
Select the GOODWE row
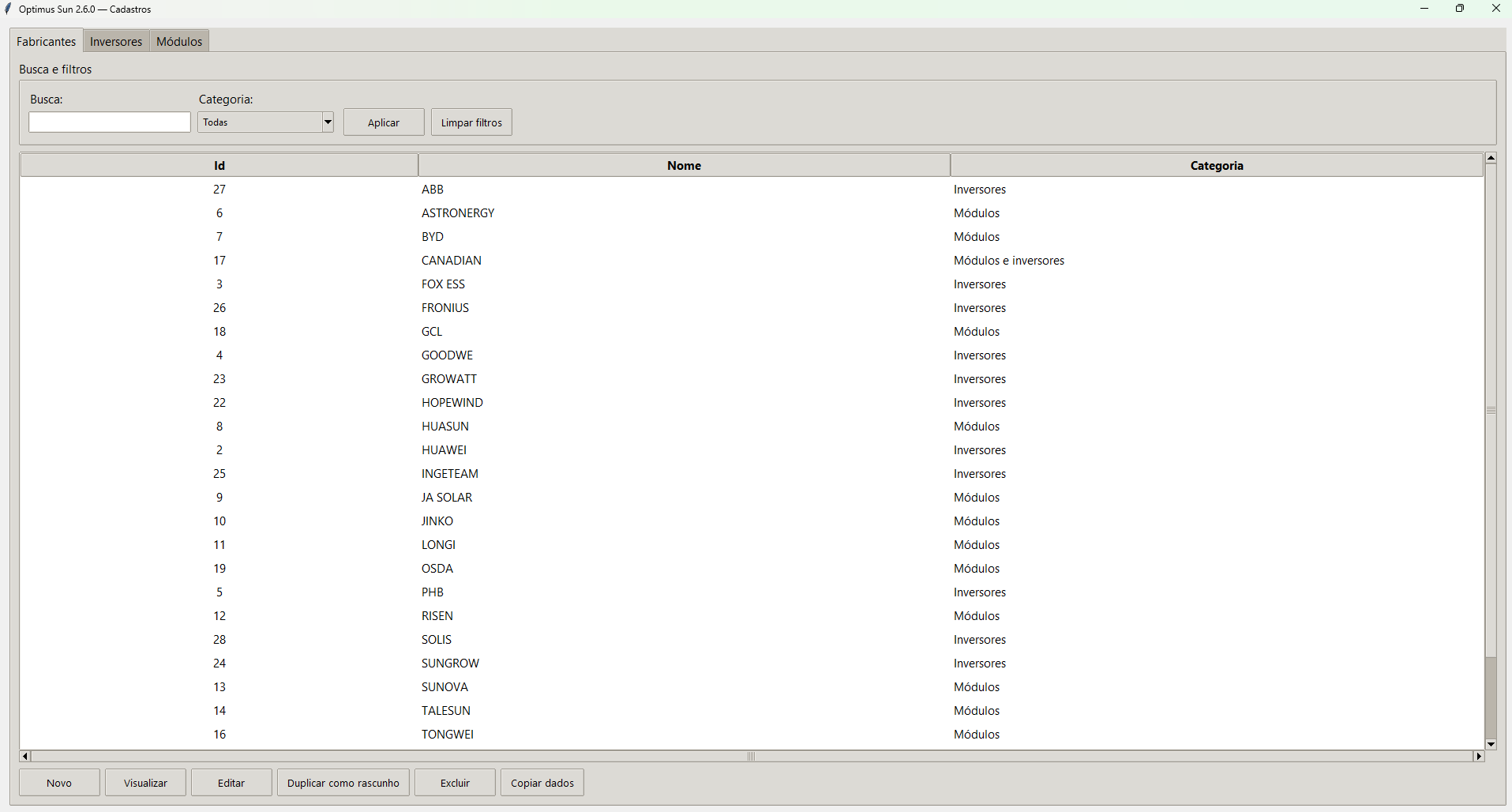click(752, 355)
